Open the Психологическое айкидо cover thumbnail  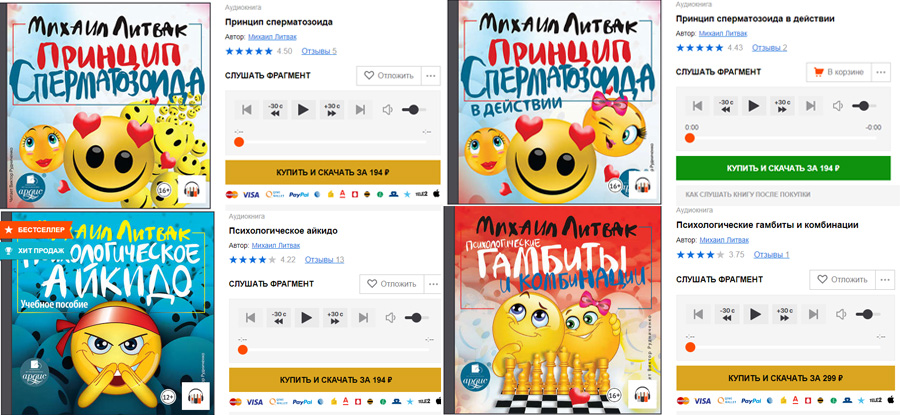107,313
